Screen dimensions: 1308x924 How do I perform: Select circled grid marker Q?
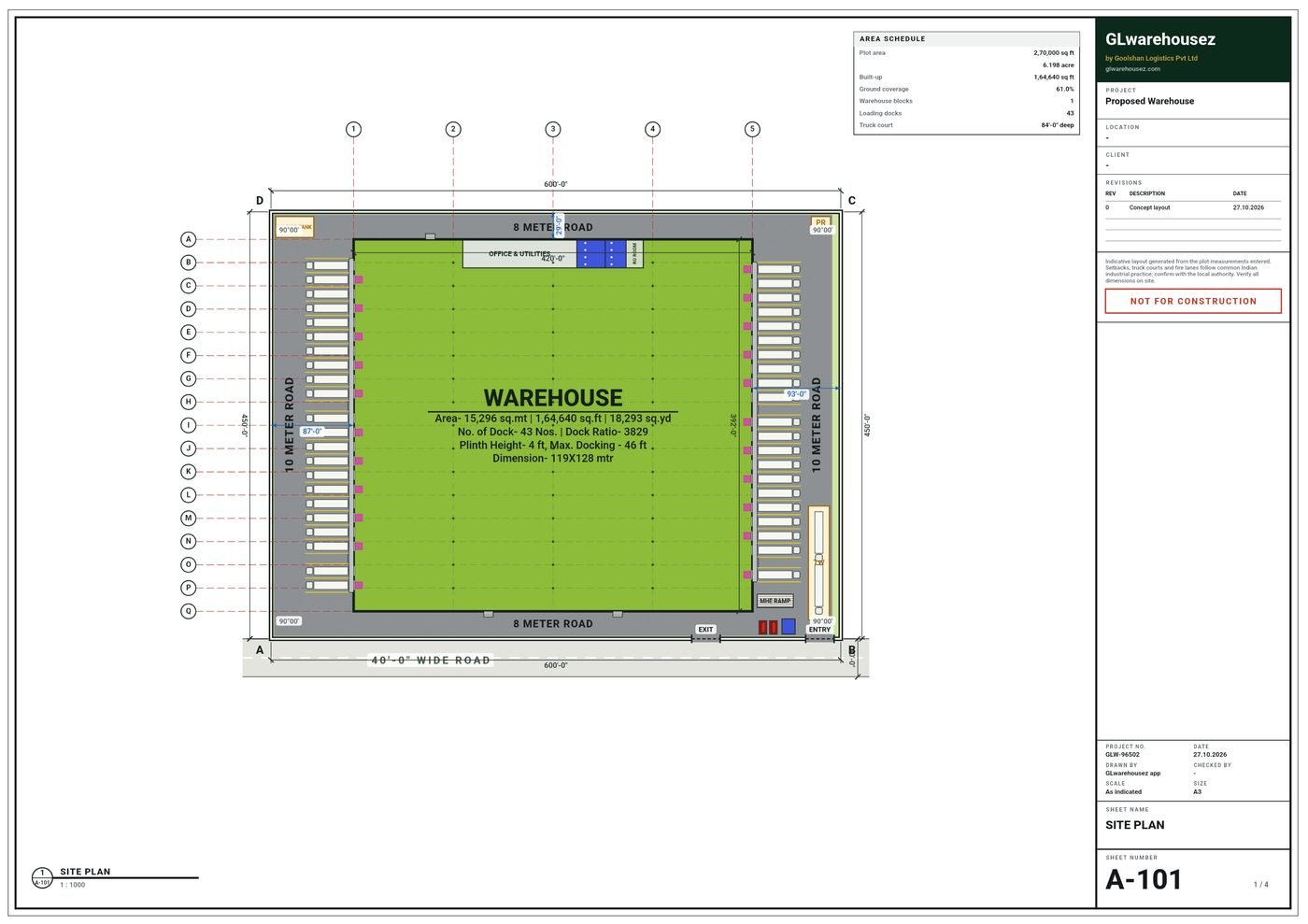click(x=188, y=611)
